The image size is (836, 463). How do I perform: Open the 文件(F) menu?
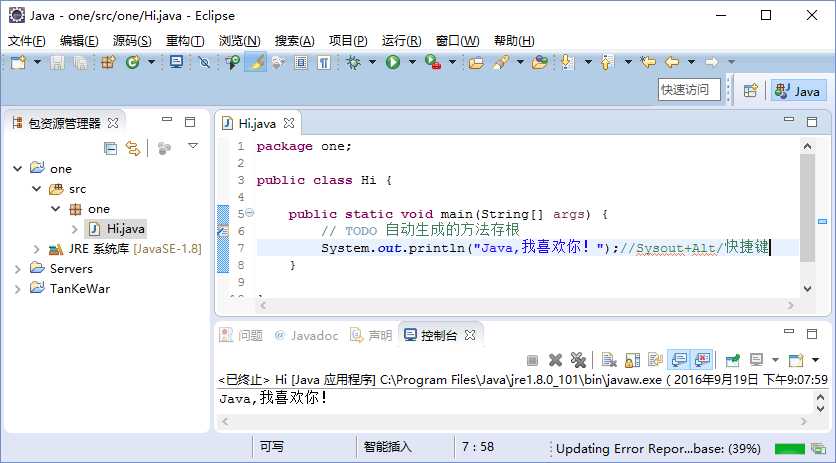pos(27,41)
